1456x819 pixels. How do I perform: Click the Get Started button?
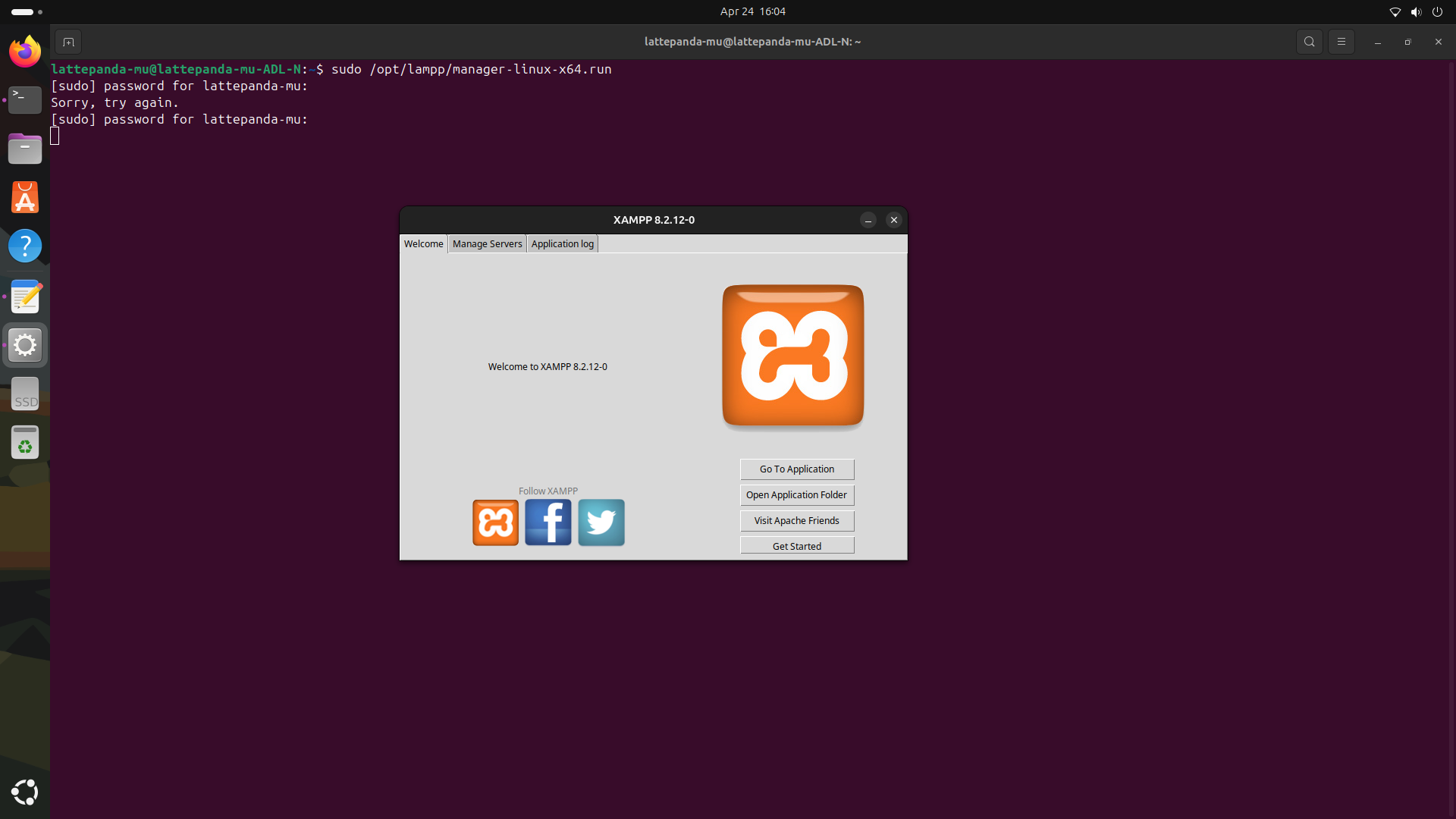pyautogui.click(x=796, y=546)
